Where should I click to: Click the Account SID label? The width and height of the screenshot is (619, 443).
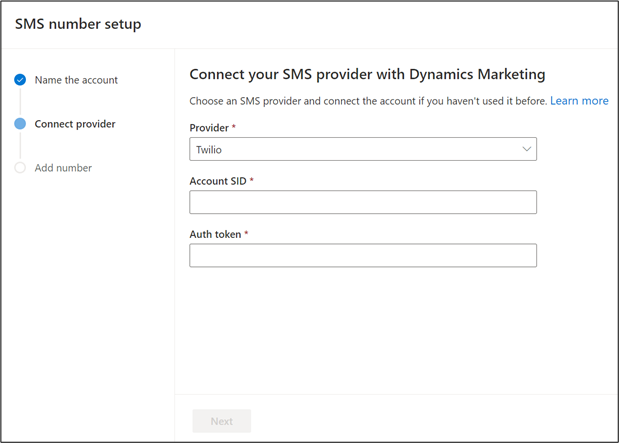(217, 181)
